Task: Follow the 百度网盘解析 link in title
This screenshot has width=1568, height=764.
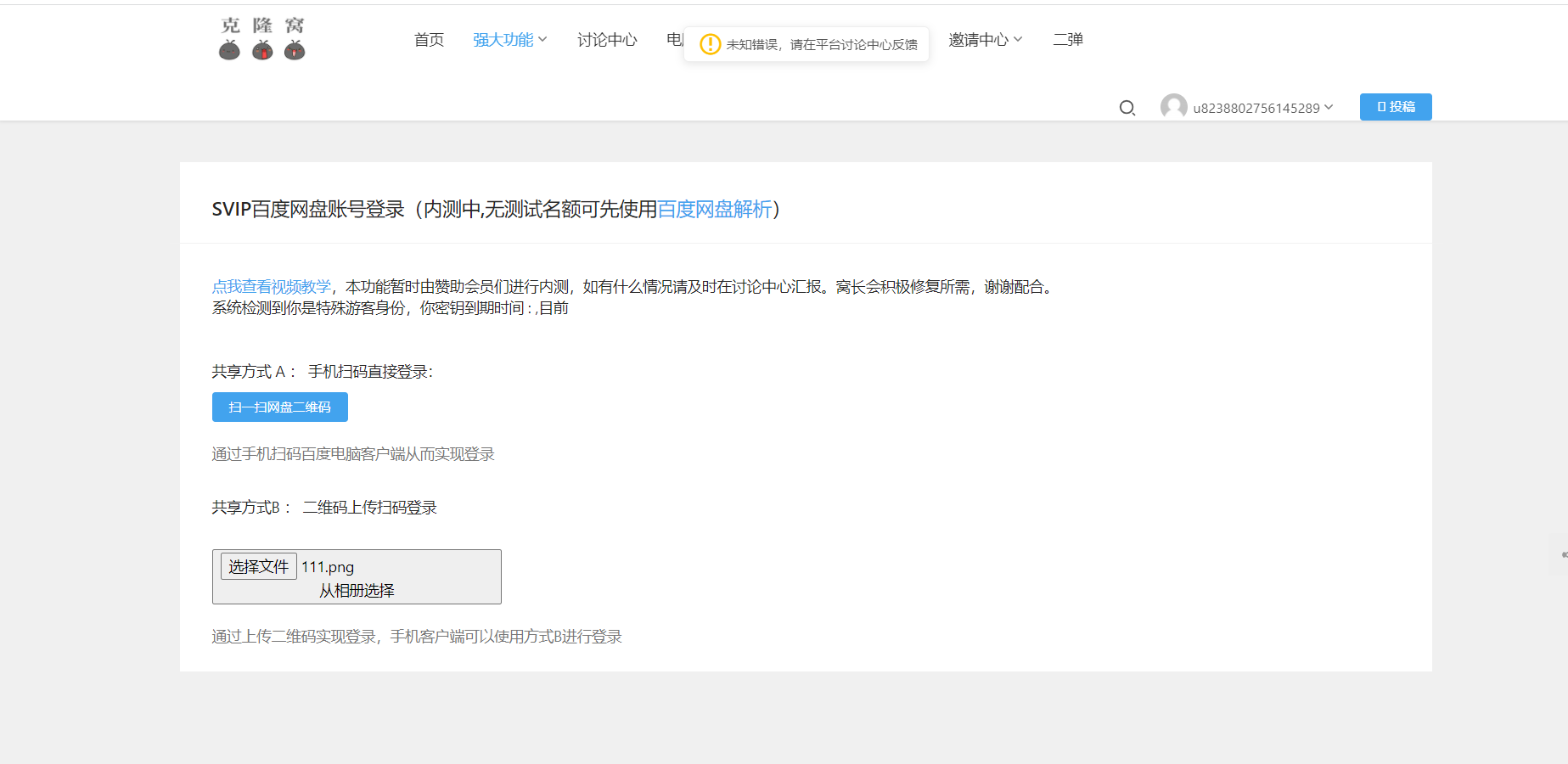Action: [715, 210]
